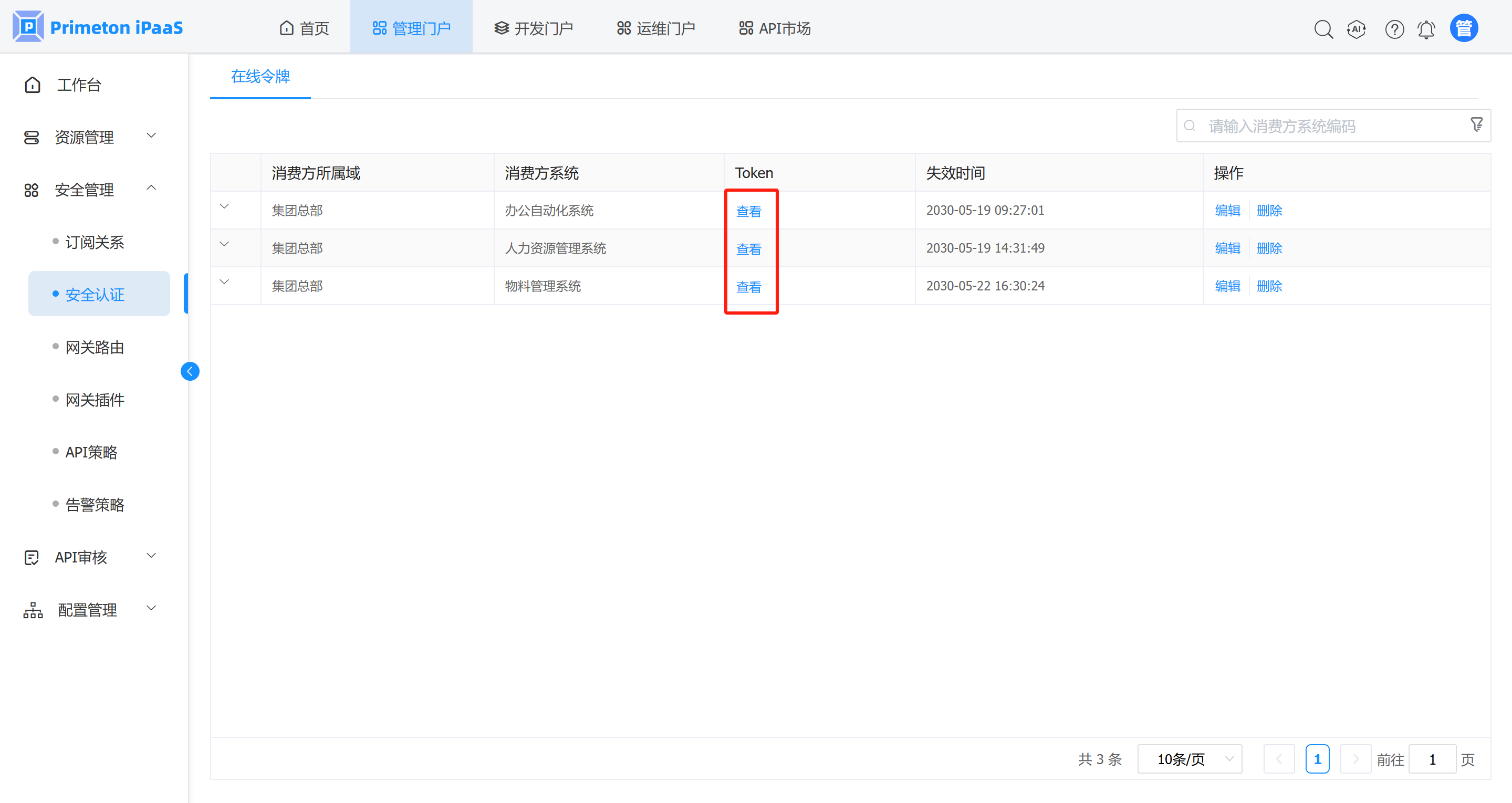Click the blue user avatar icon

pos(1464,28)
